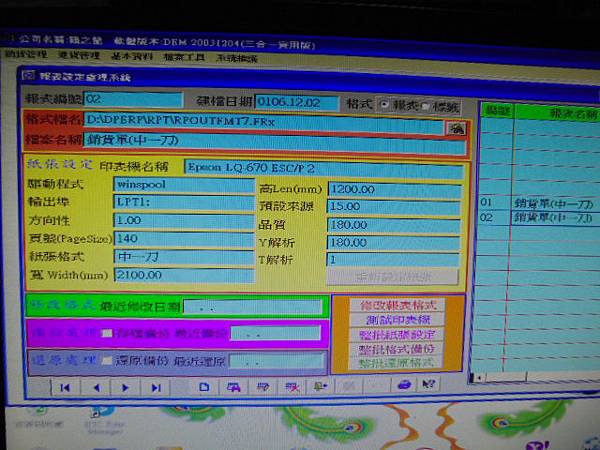Image resolution: width=600 pixels, height=450 pixels.
Task: Select report list row 02 銷貨單(中一刀)
Action: point(540,218)
